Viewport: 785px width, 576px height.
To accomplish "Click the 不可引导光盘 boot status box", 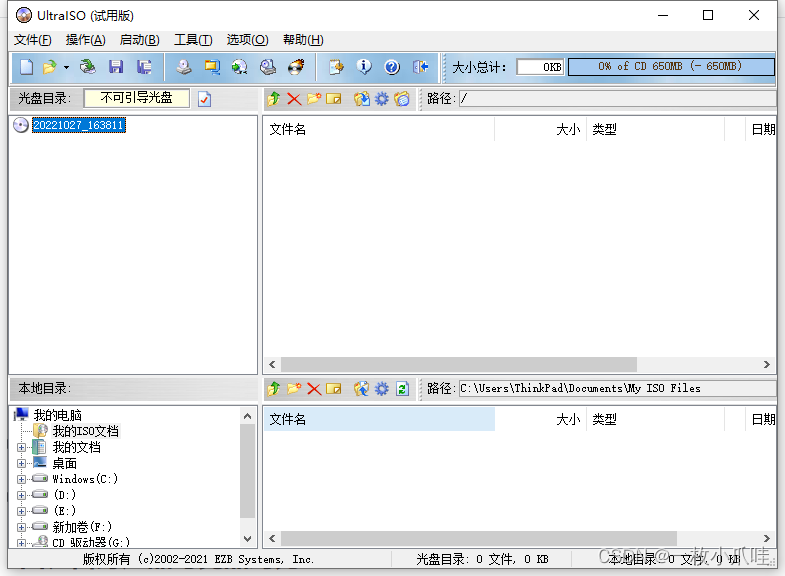I will click(137, 98).
